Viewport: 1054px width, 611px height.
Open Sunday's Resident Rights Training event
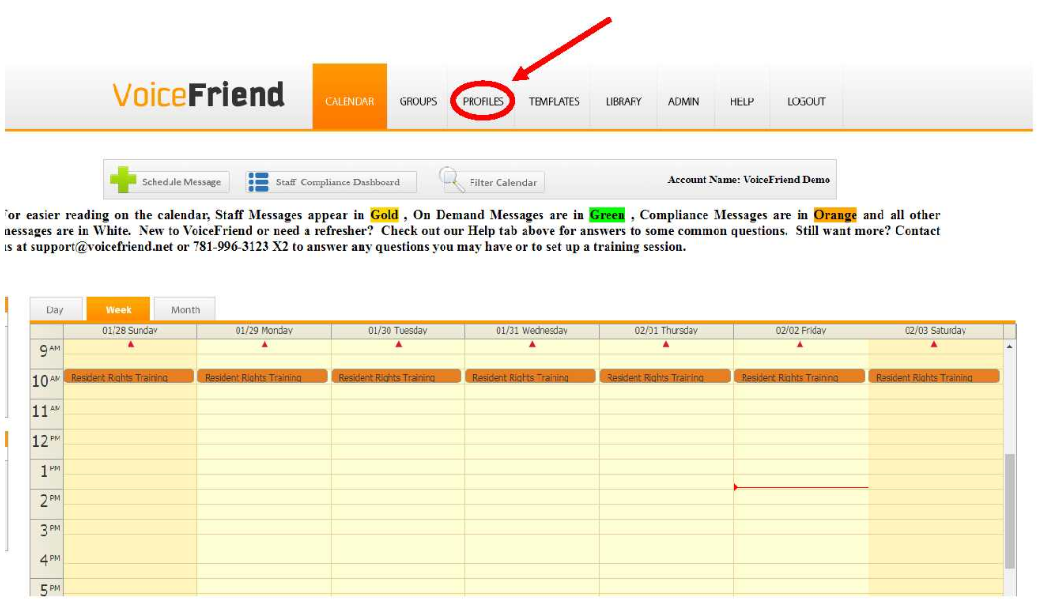(x=129, y=376)
